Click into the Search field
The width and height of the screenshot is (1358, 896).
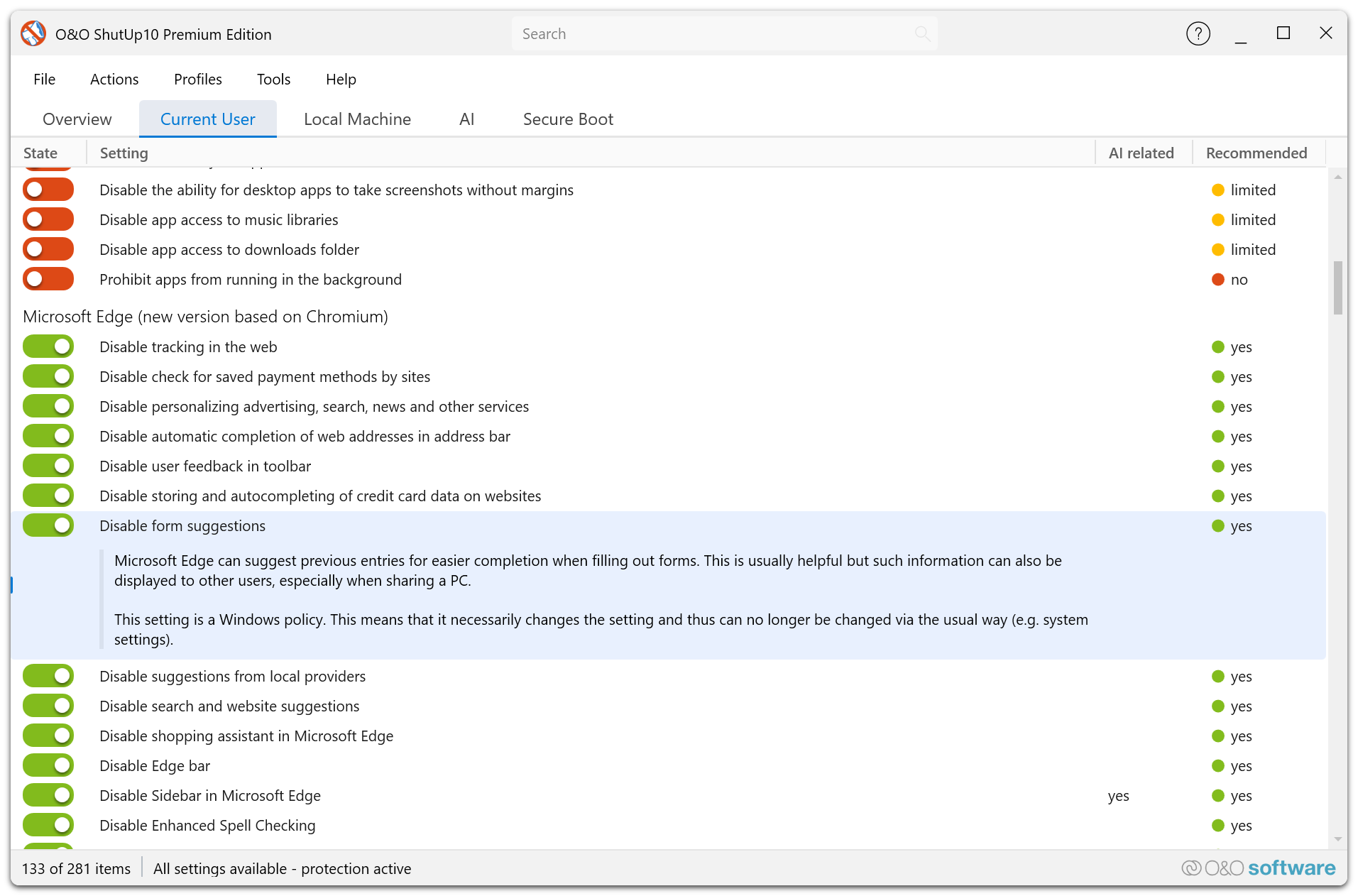point(724,33)
